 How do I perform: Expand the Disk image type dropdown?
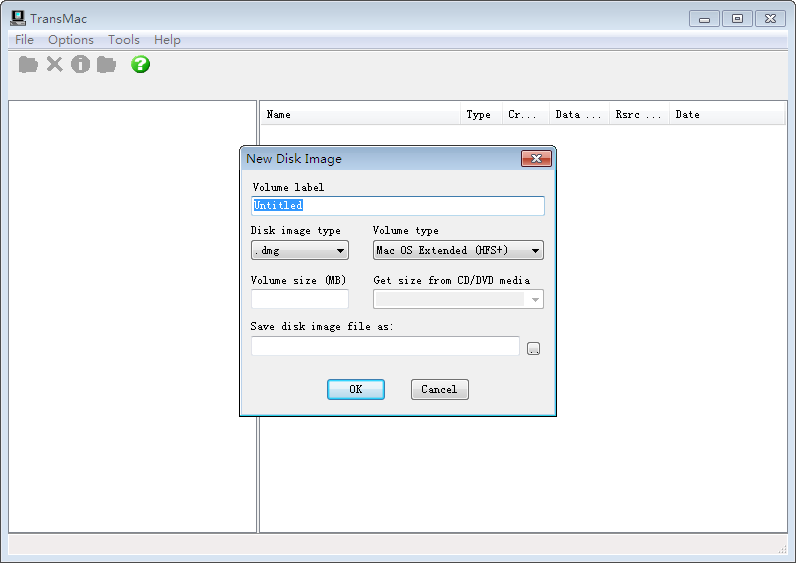click(x=300, y=250)
